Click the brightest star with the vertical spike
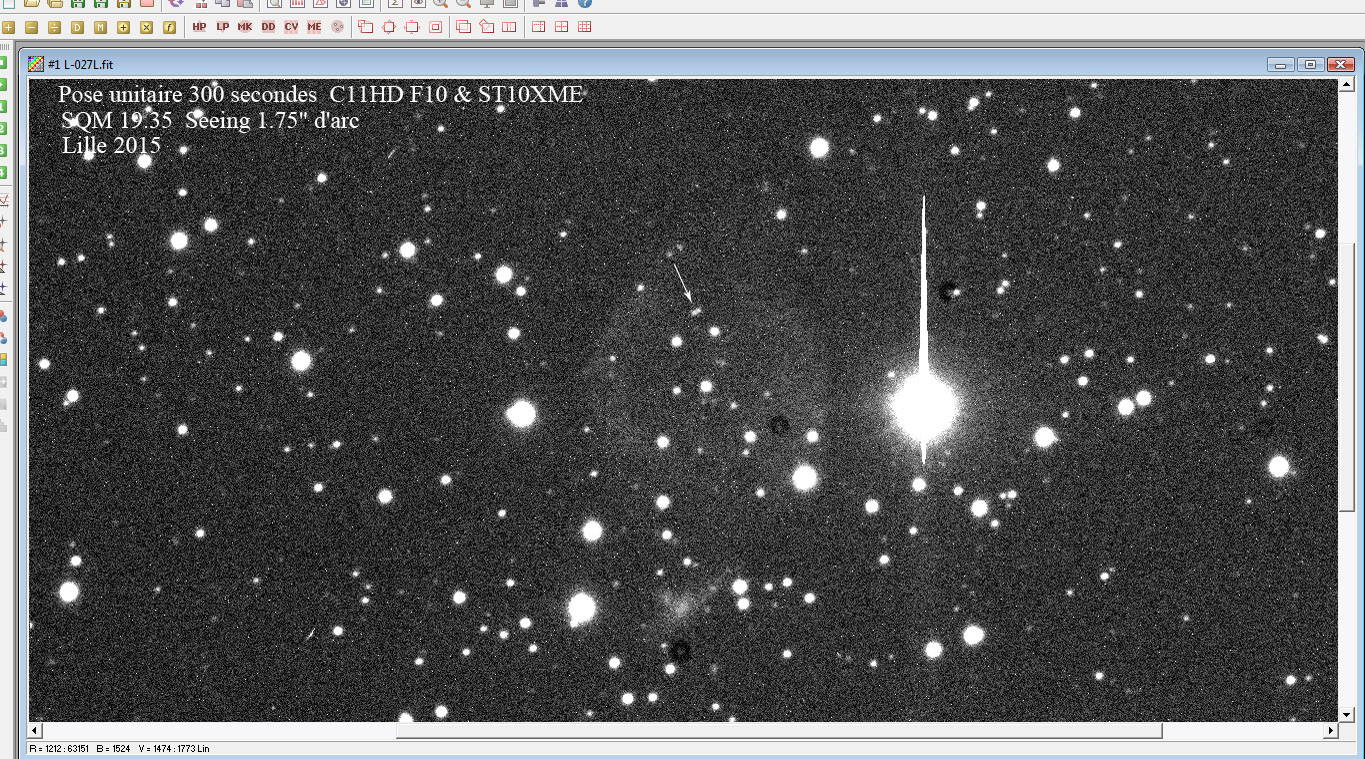Image resolution: width=1365 pixels, height=759 pixels. click(x=922, y=407)
